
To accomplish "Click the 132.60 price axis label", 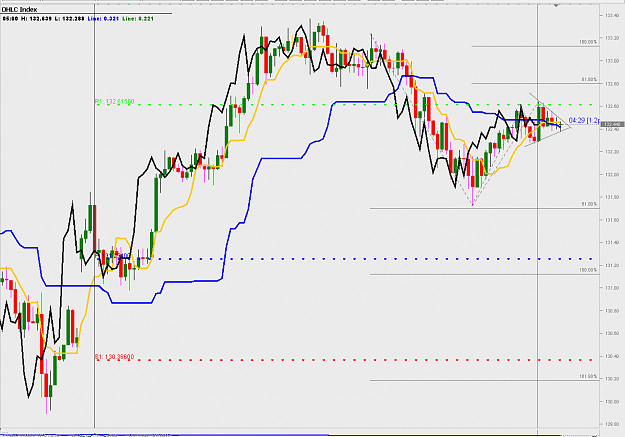I will click(x=612, y=106).
